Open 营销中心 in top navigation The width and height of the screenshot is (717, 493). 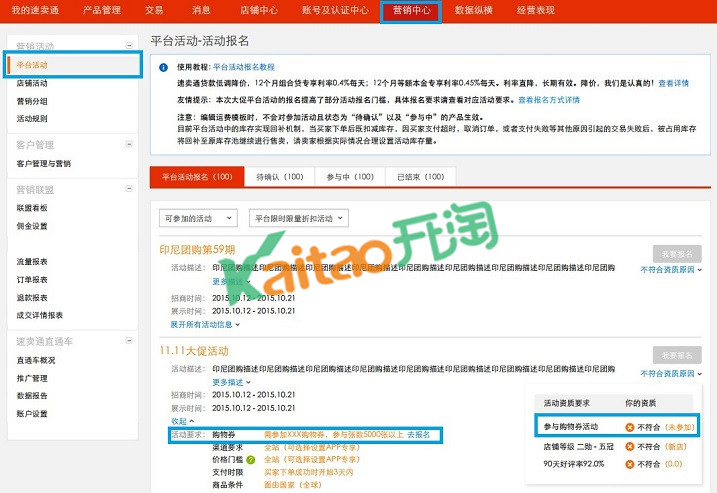click(x=411, y=11)
